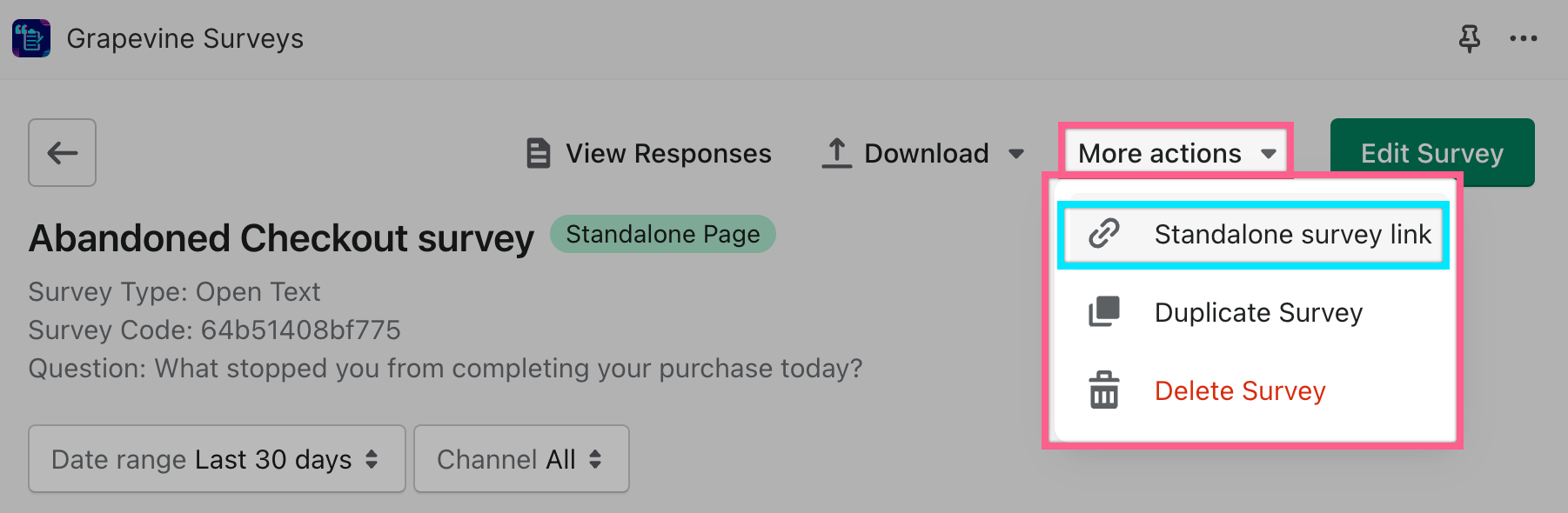The height and width of the screenshot is (513, 1568).
Task: Select Standalone survey link menu item
Action: [x=1292, y=235]
